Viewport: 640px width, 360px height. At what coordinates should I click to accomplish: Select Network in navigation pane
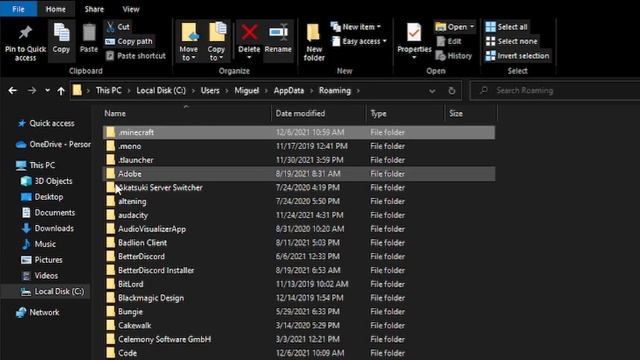pyautogui.click(x=38, y=312)
